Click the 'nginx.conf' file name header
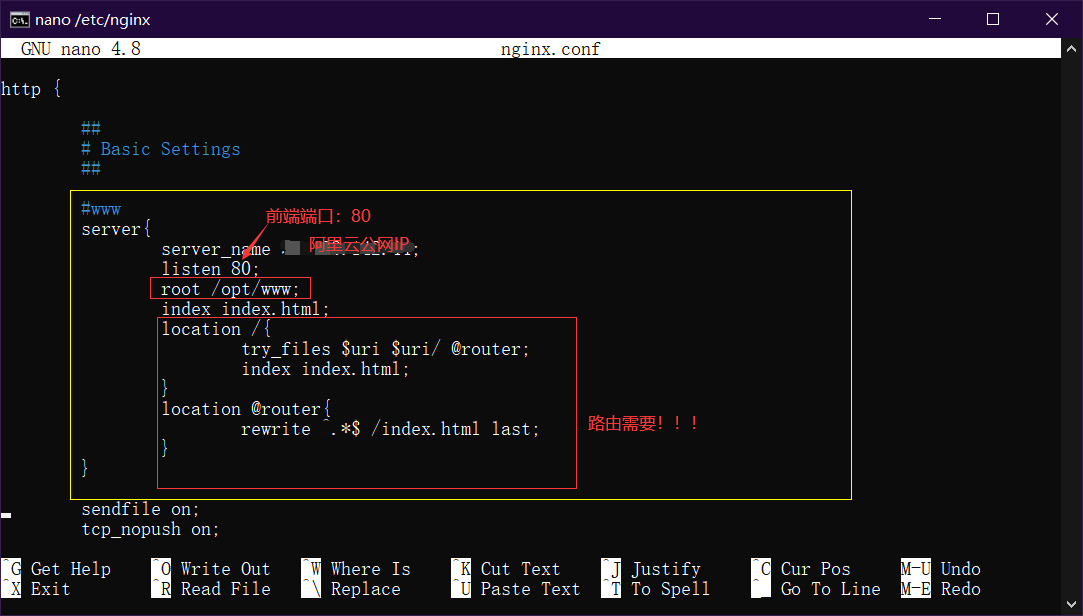The image size is (1083, 616). point(550,49)
